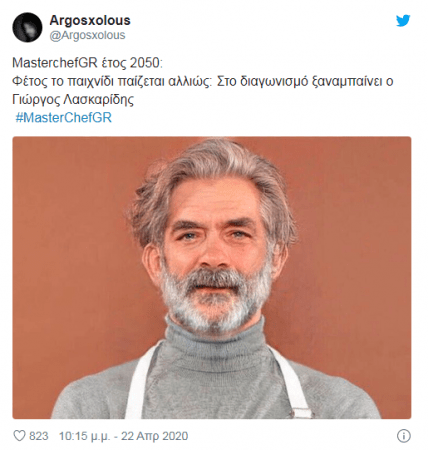Click the 'Στο διαγωνισμό ξαναμπαίνει' text

298,81
